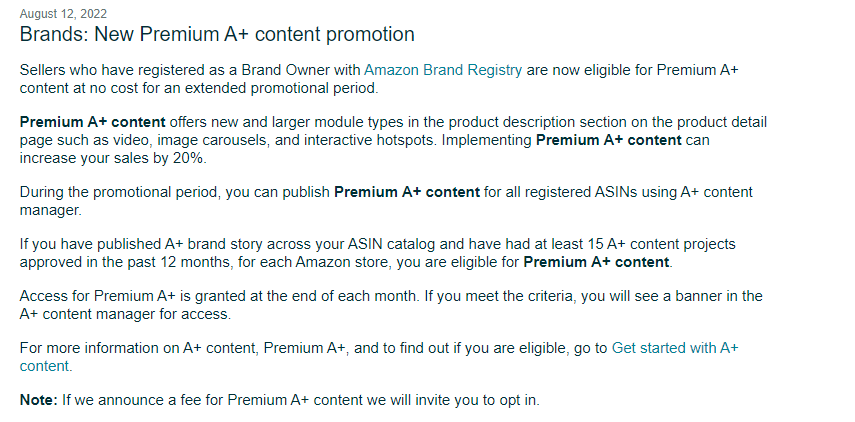Open the Amazon Brand Registry link
855x422 pixels.
[443, 70]
